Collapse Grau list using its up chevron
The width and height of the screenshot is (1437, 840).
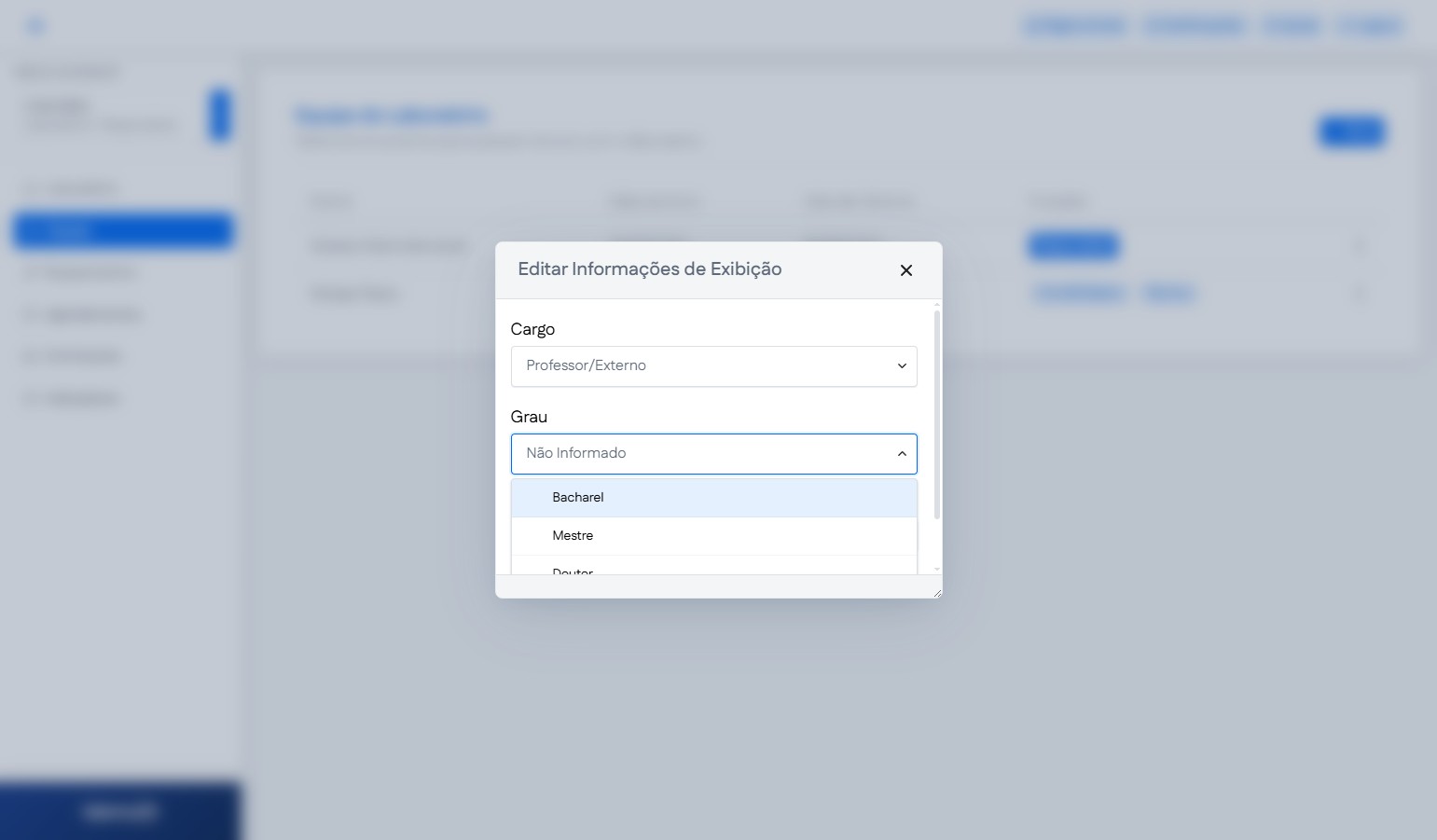coord(901,454)
